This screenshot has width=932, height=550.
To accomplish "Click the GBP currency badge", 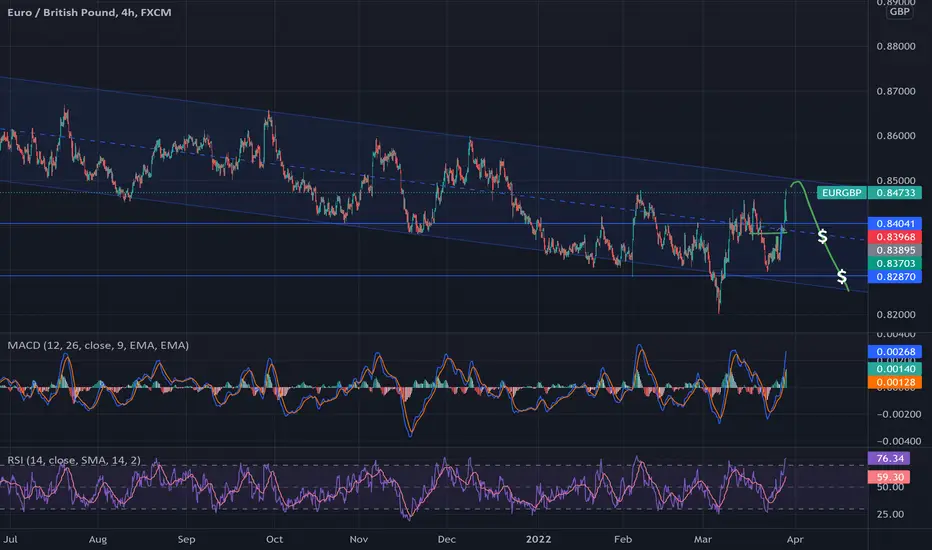I will 899,12.
